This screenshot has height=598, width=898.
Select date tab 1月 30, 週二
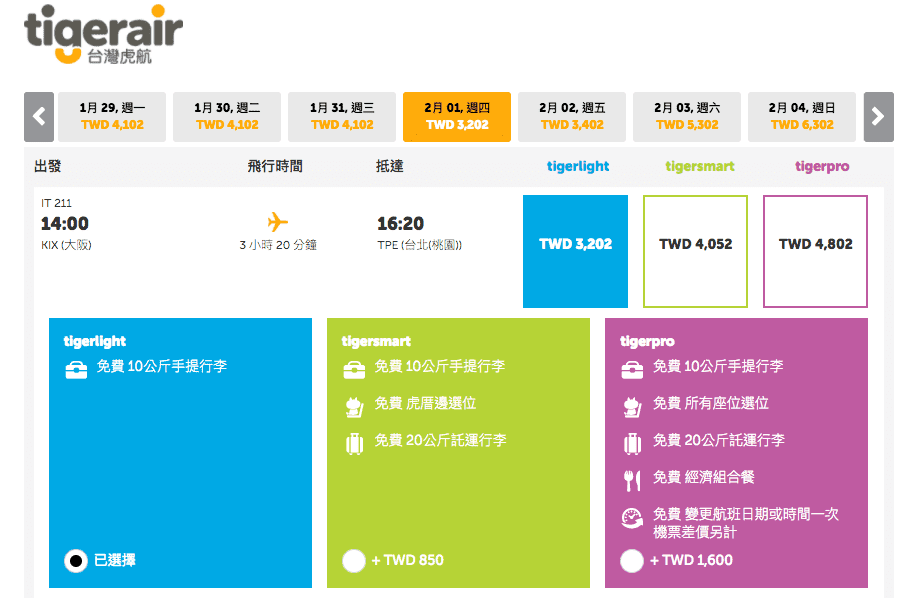[x=227, y=117]
